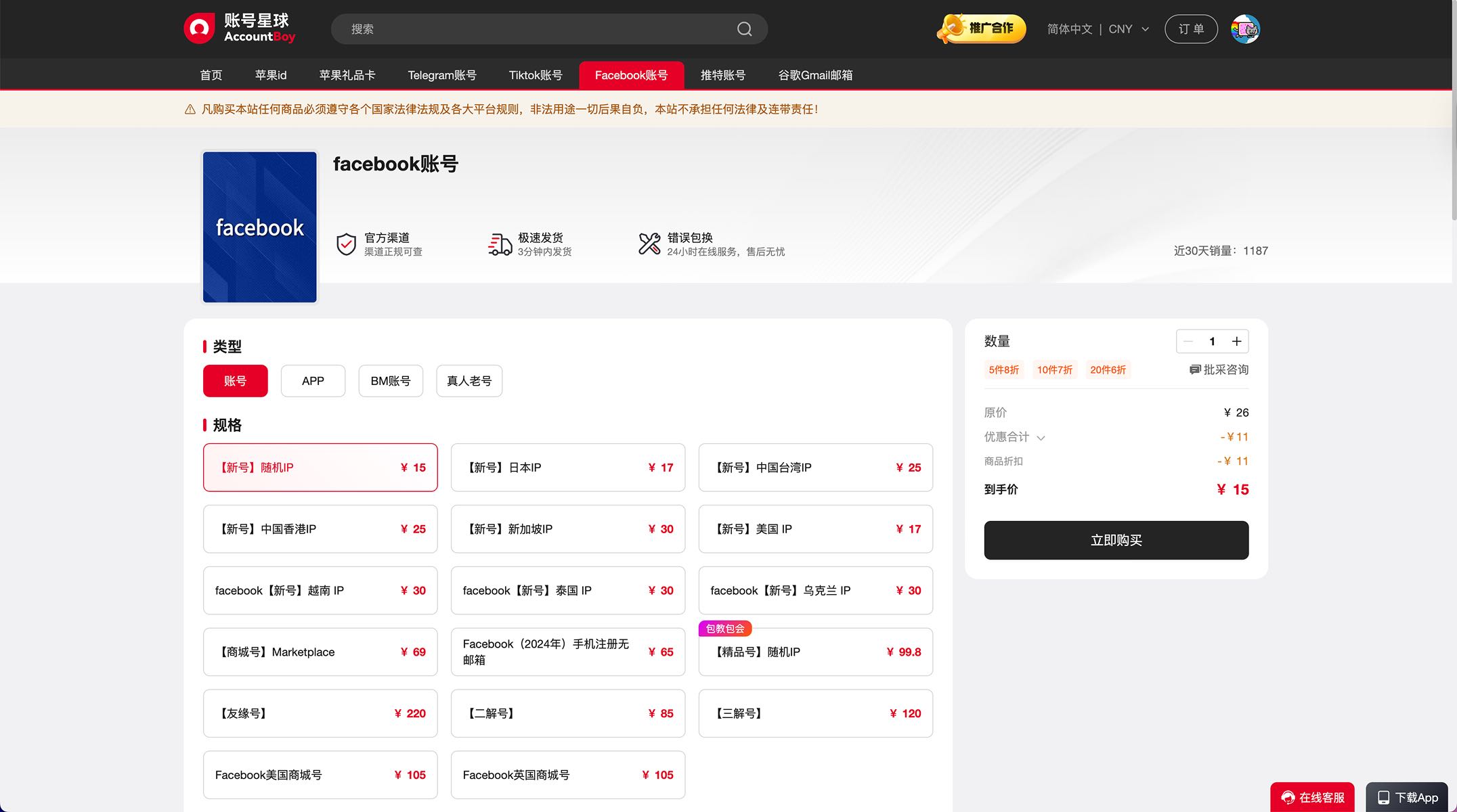The width and height of the screenshot is (1457, 812).
Task: Open the 订单 orders button
Action: point(1190,29)
